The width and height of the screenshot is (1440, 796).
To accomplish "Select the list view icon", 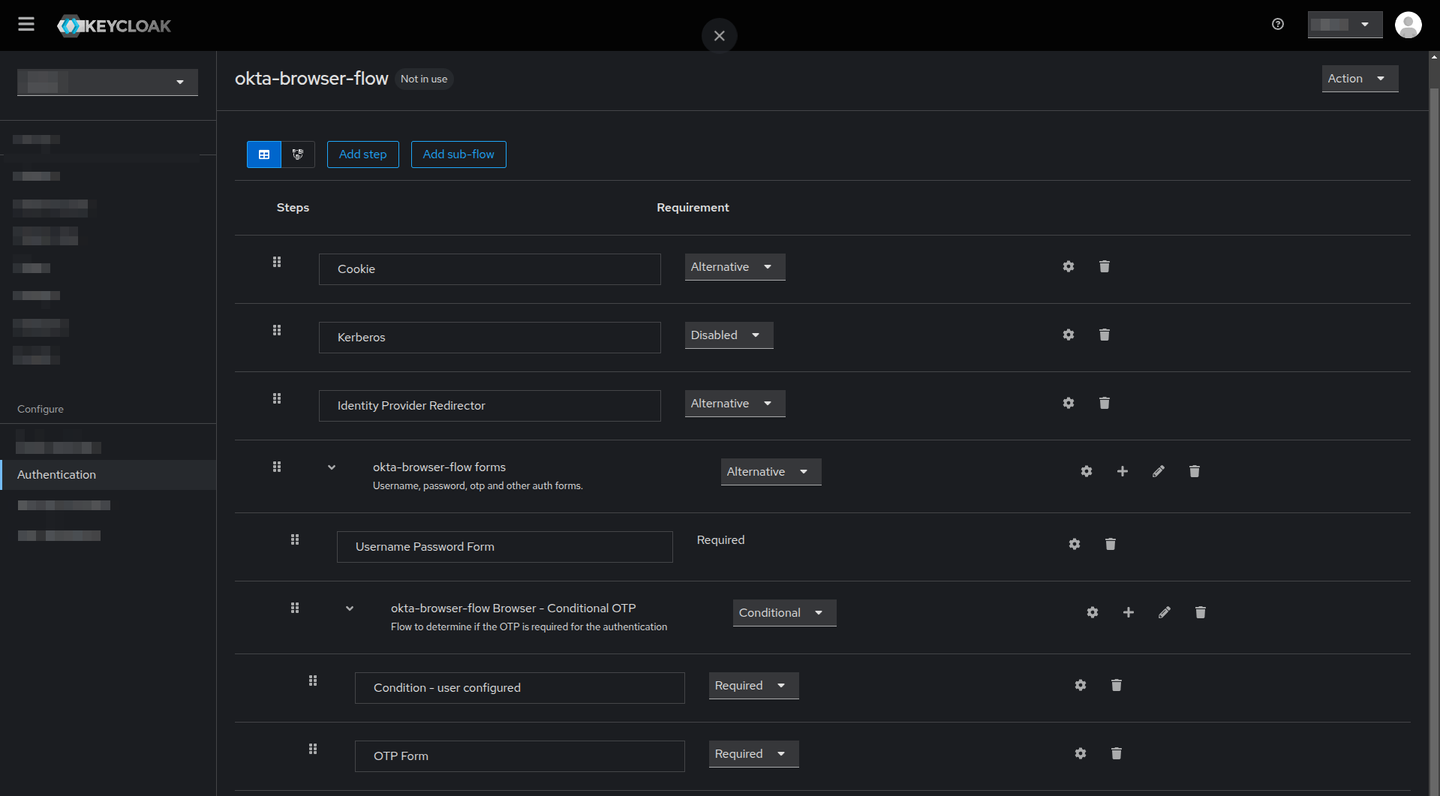I will tap(264, 154).
